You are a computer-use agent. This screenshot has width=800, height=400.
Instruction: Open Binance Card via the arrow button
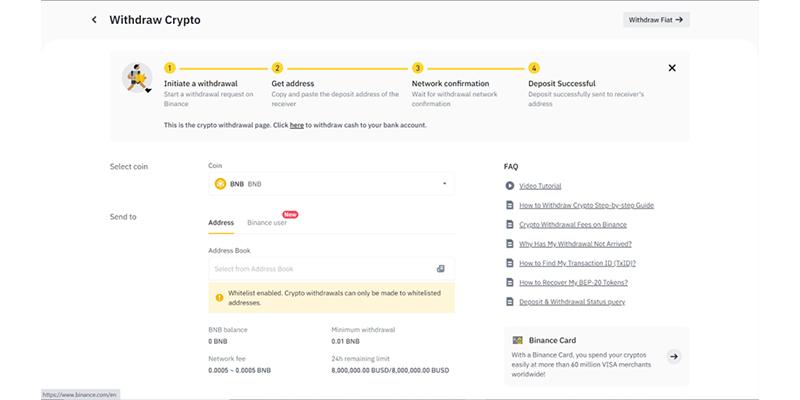point(674,357)
